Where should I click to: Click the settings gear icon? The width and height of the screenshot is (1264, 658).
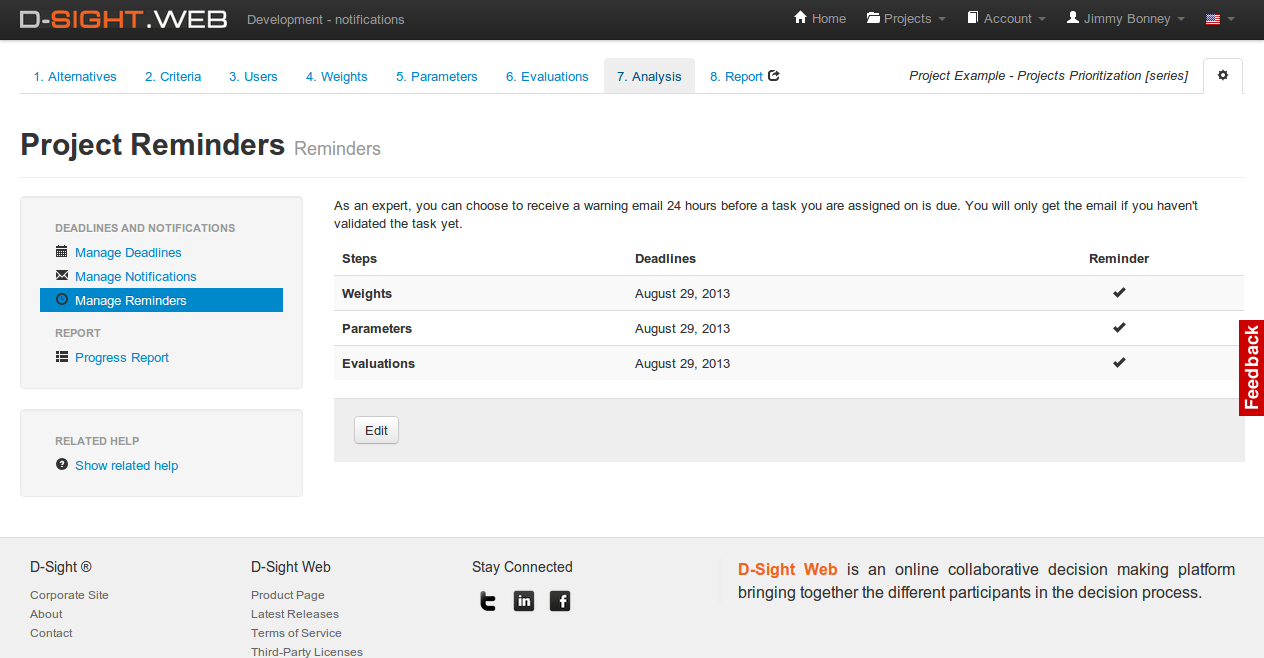[x=1222, y=76]
